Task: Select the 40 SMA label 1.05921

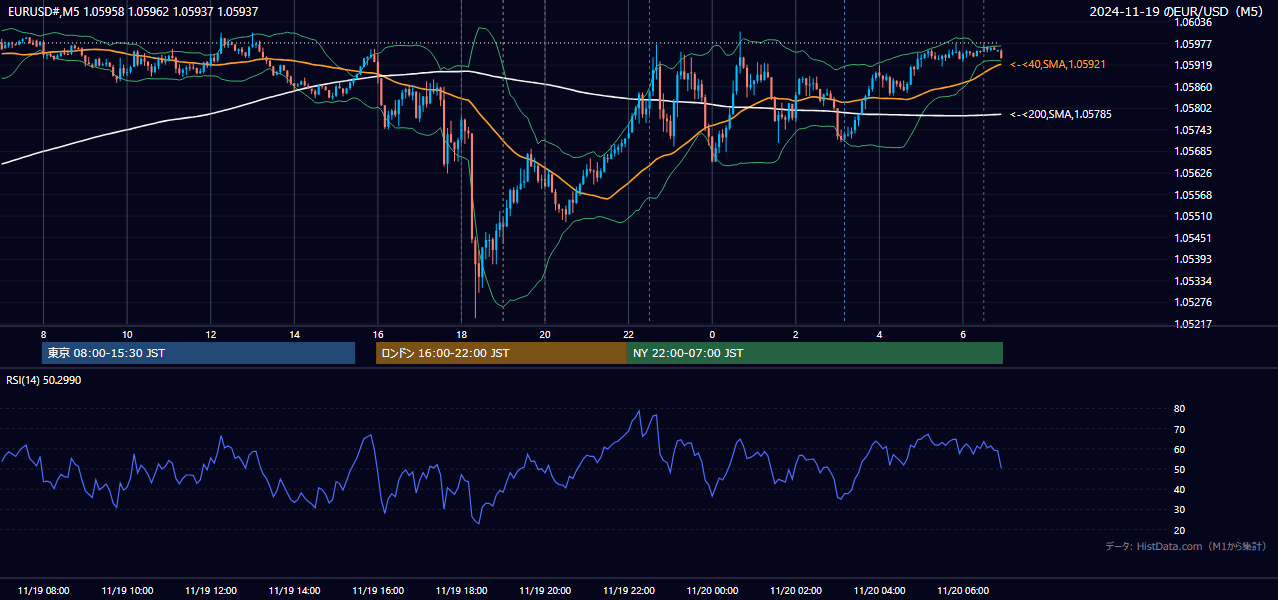Action: 1058,64
